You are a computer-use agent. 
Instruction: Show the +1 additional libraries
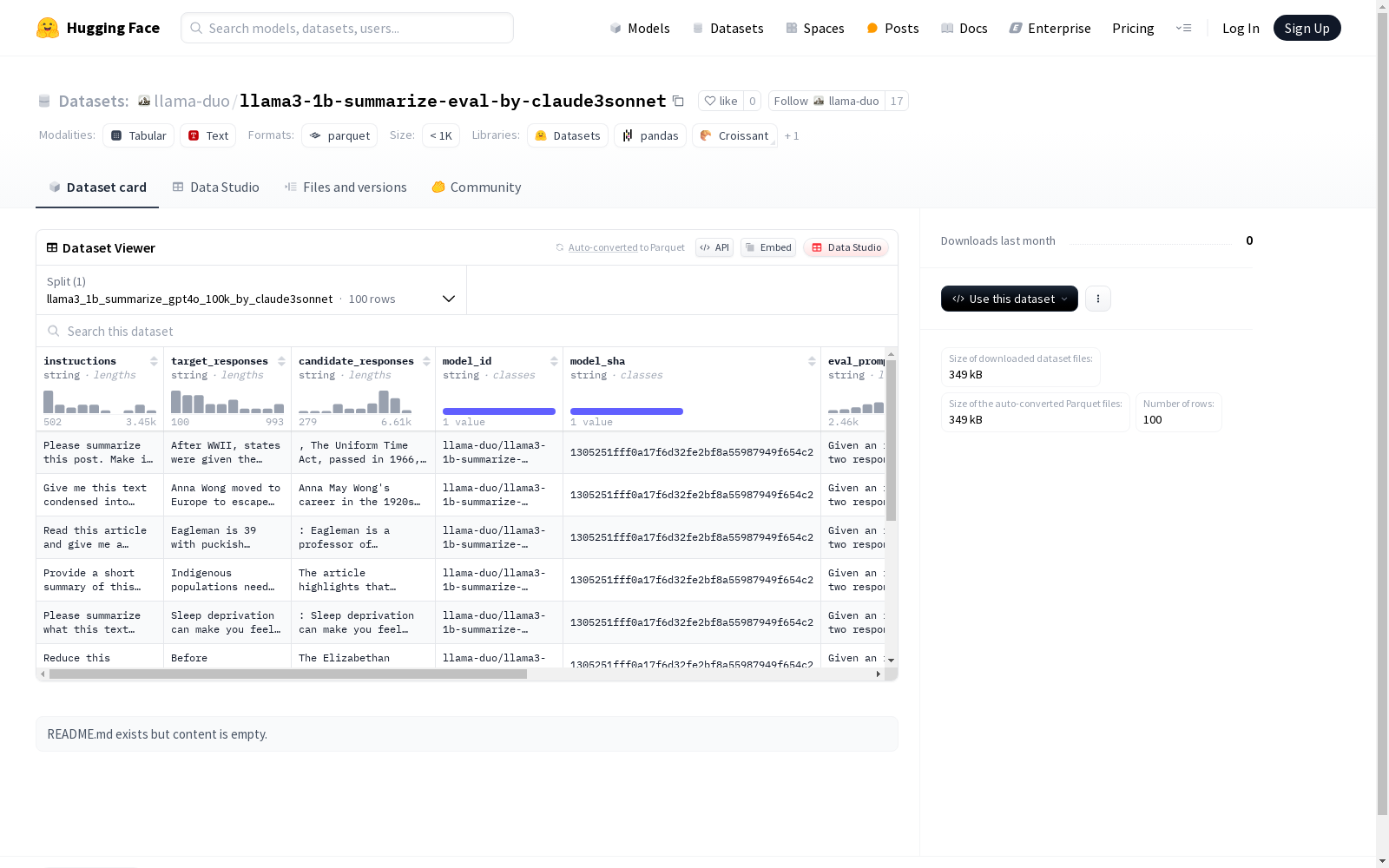tap(792, 135)
